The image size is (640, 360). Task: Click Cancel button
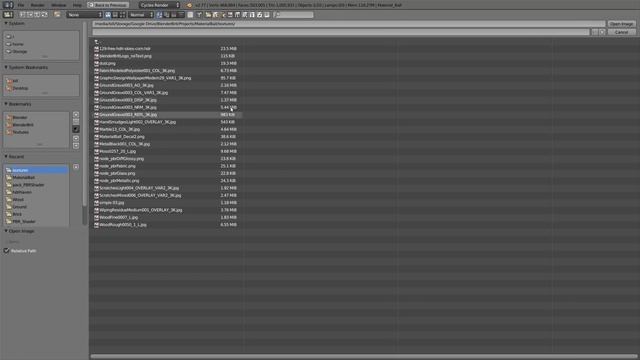621,32
